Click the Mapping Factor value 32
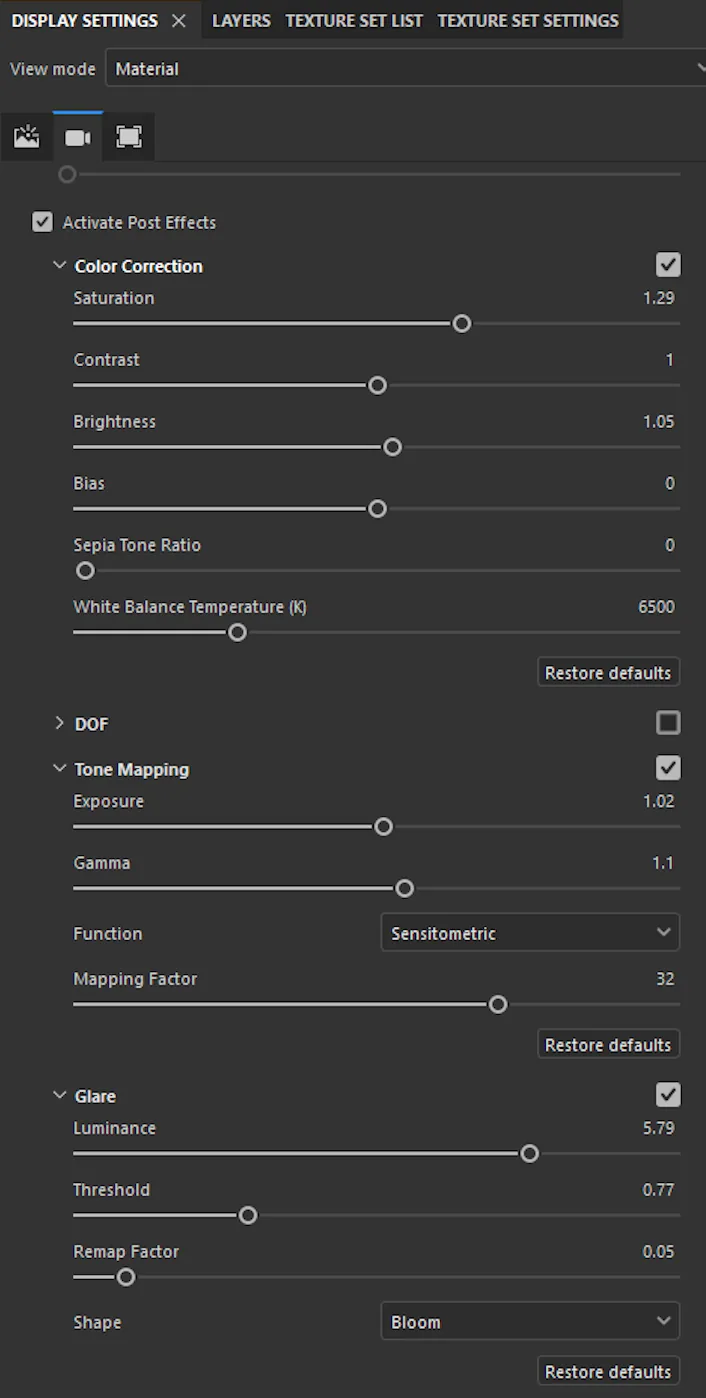 point(666,979)
